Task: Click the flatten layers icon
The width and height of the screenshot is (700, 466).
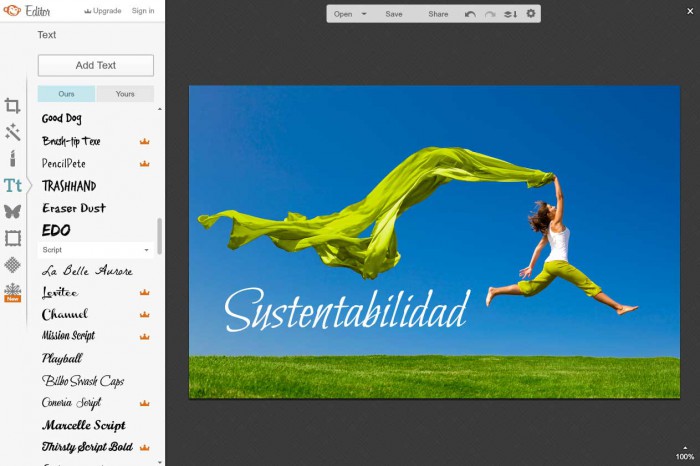Action: coord(510,14)
